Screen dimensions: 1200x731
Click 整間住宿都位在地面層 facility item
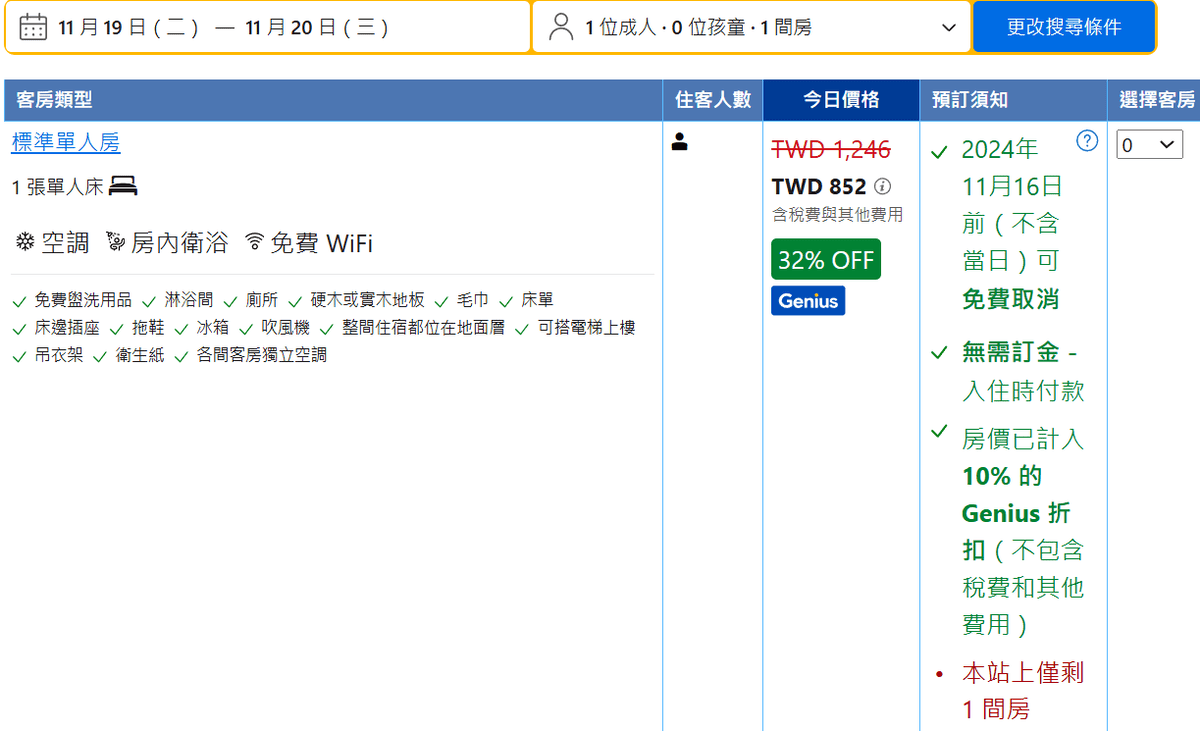424,328
